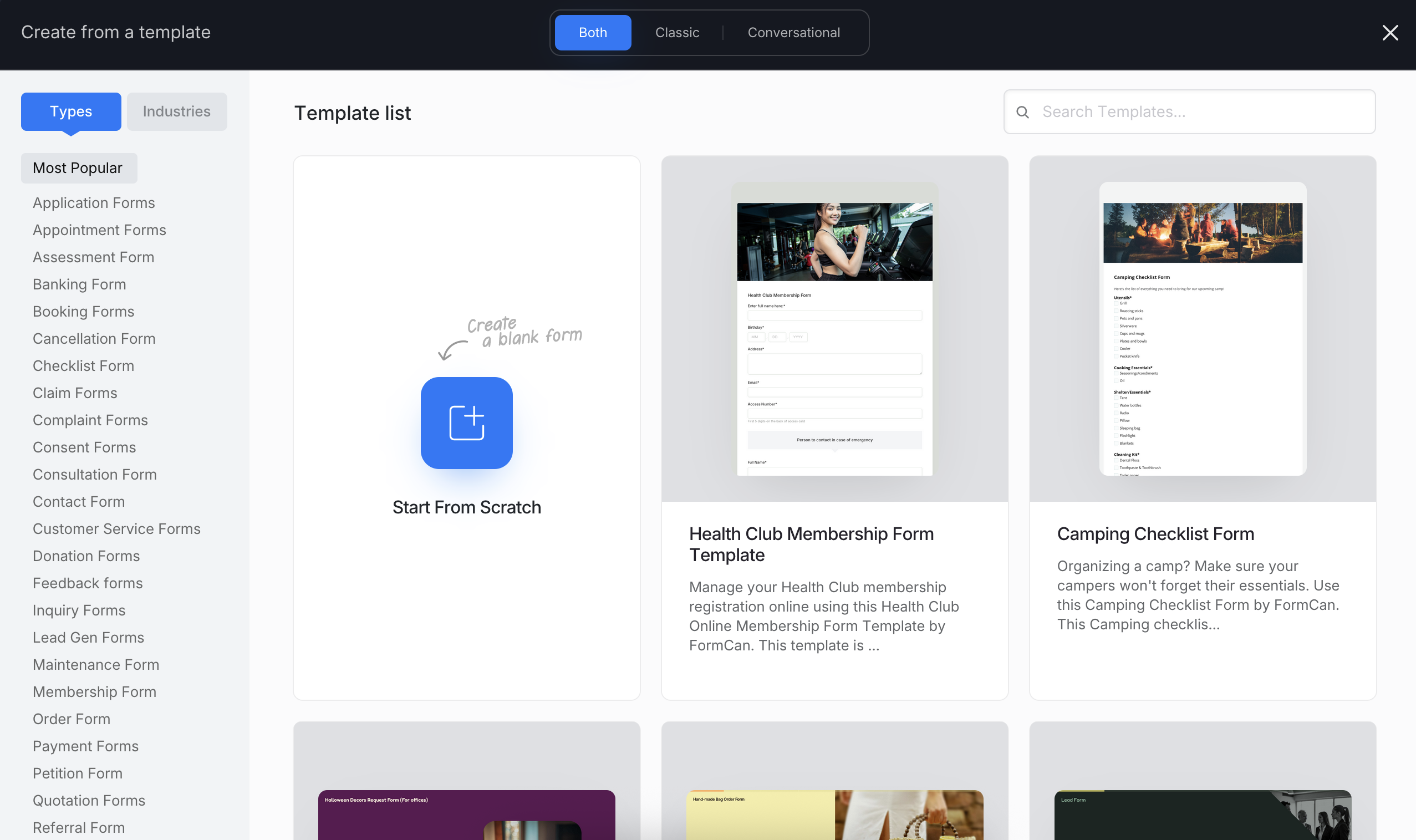Screen dimensions: 1416x840
Task: Open Health Club Membership Form preview thumbnail
Action: click(x=834, y=329)
